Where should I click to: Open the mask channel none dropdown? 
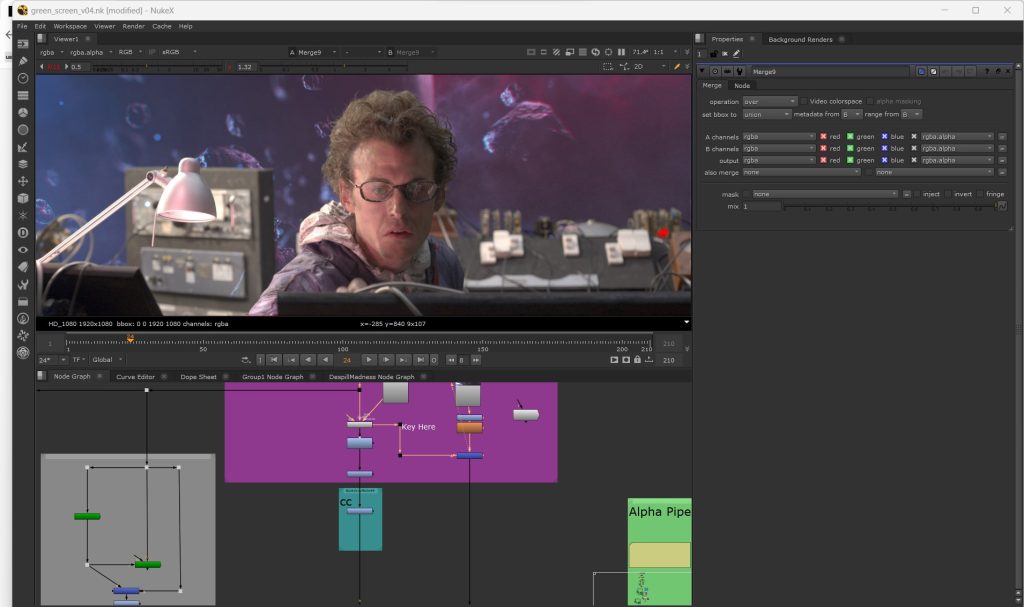(x=825, y=194)
